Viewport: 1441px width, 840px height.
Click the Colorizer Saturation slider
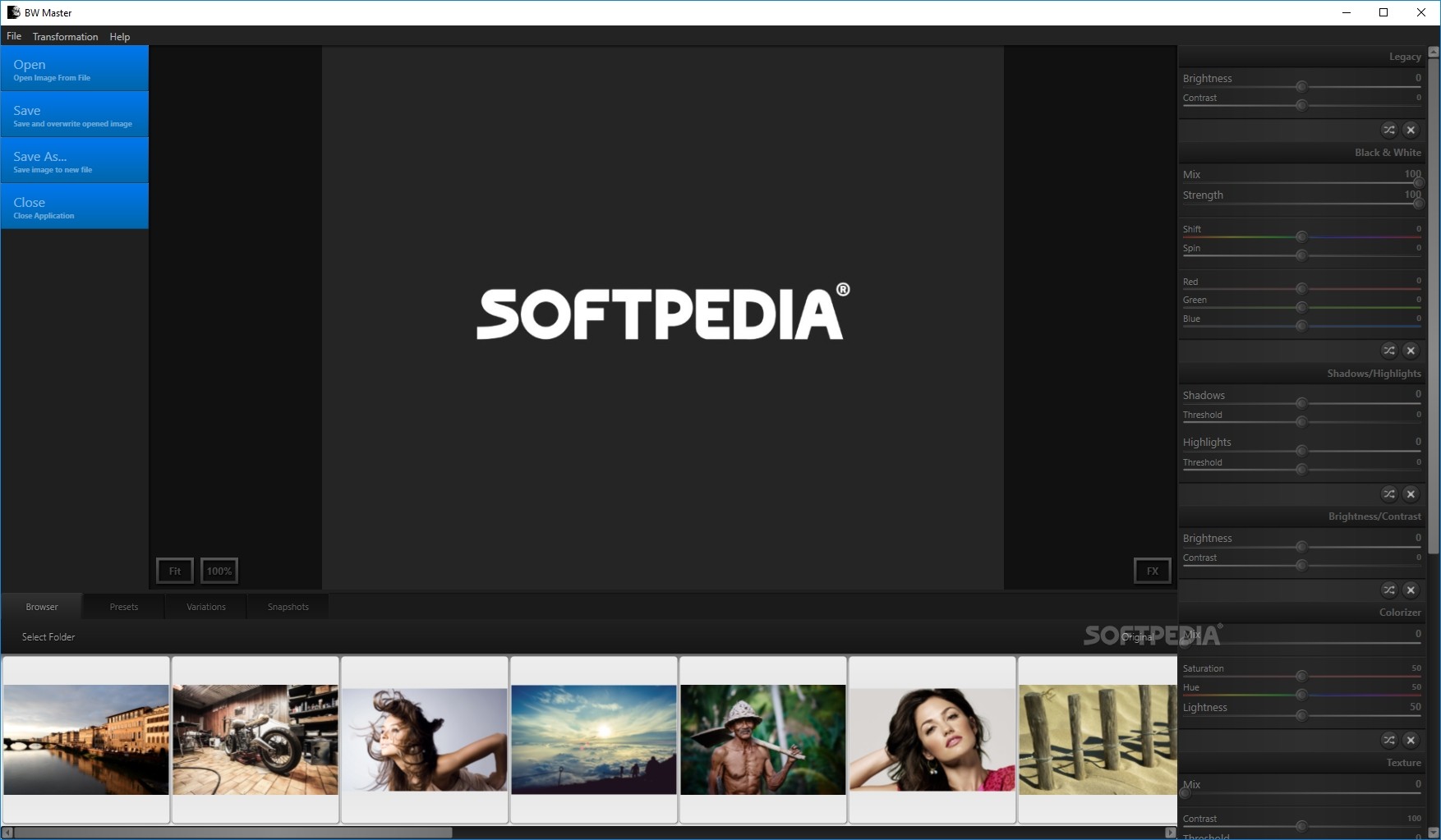click(x=1301, y=676)
